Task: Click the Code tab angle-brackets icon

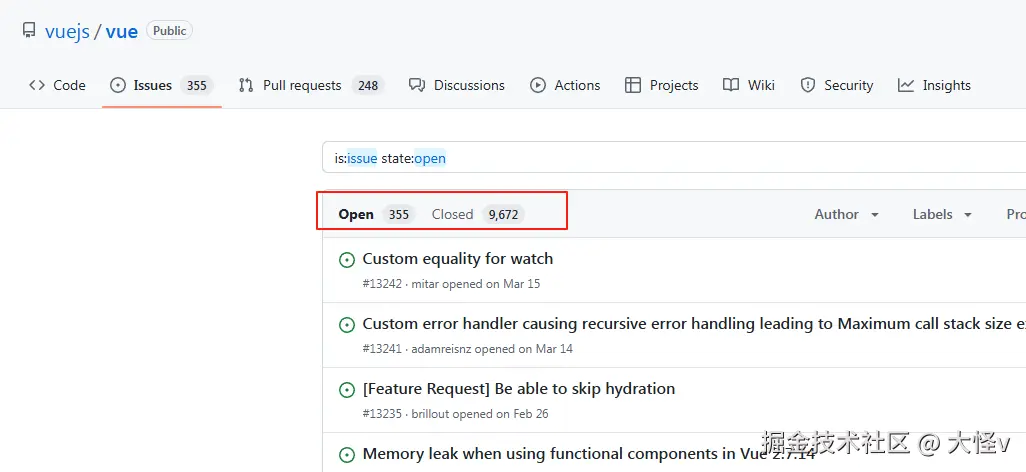Action: coord(37,85)
